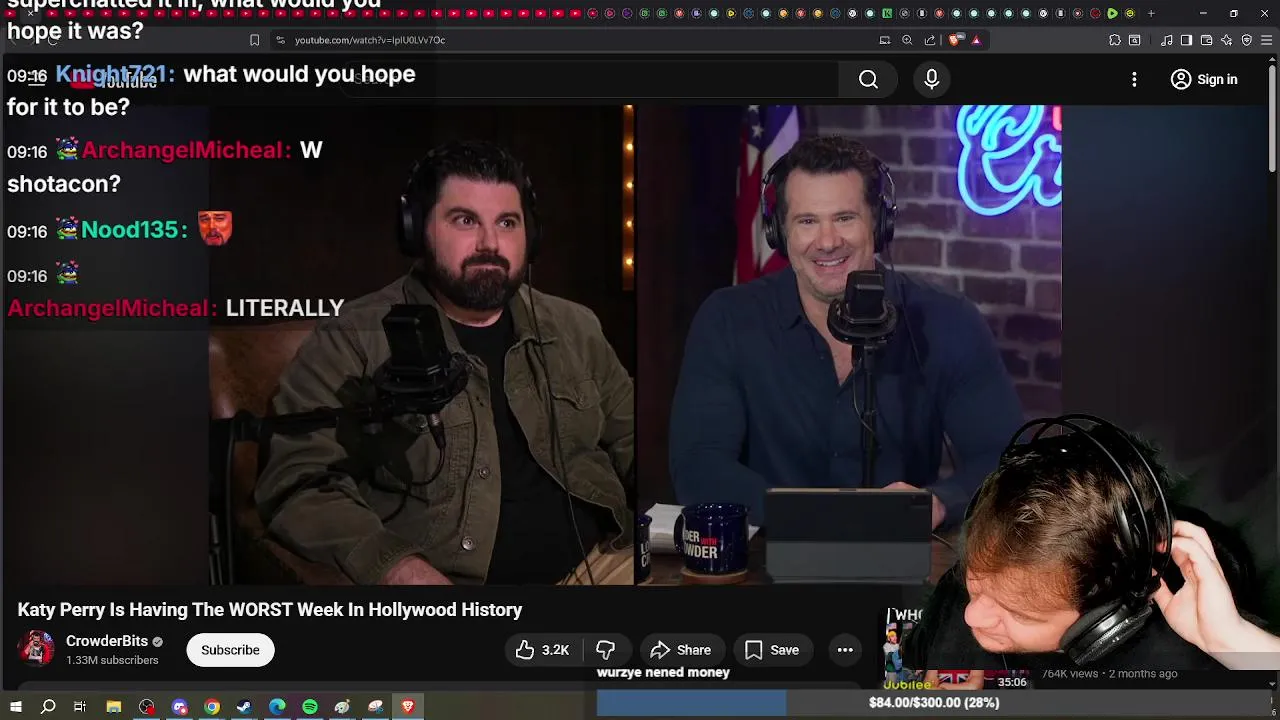Click the browser address bar URL
The height and width of the screenshot is (720, 1280).
370,40
